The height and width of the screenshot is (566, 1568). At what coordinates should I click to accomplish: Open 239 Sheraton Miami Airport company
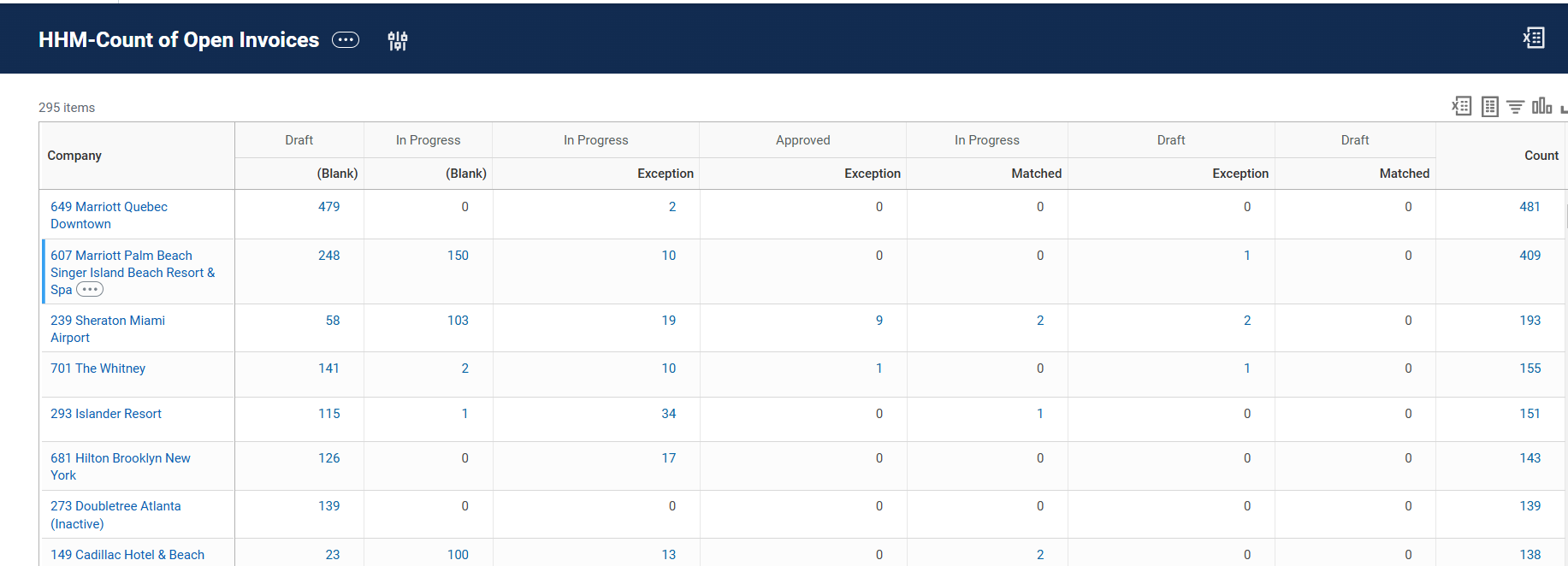point(108,329)
